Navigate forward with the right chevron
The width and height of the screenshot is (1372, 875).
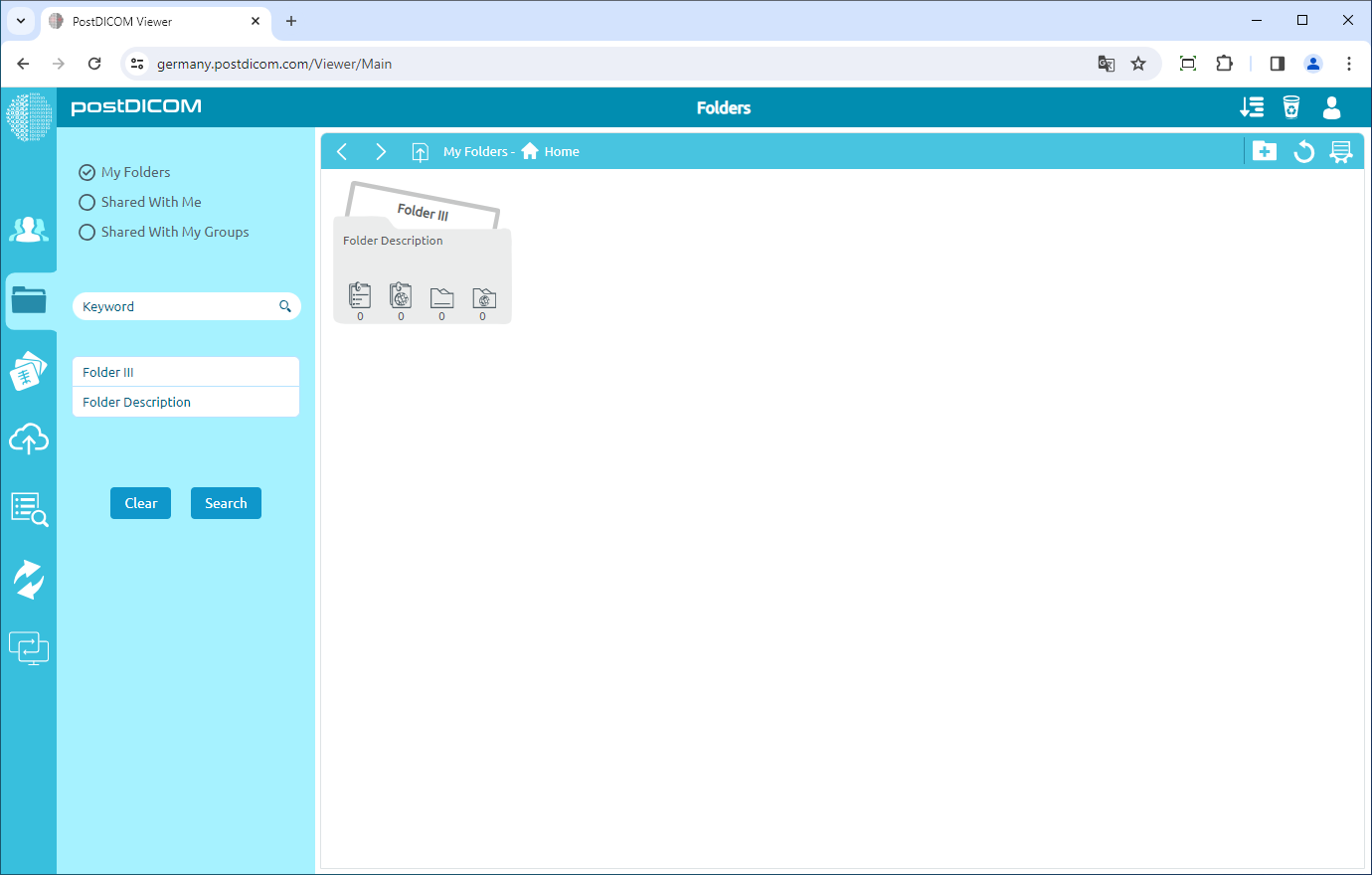click(x=381, y=151)
